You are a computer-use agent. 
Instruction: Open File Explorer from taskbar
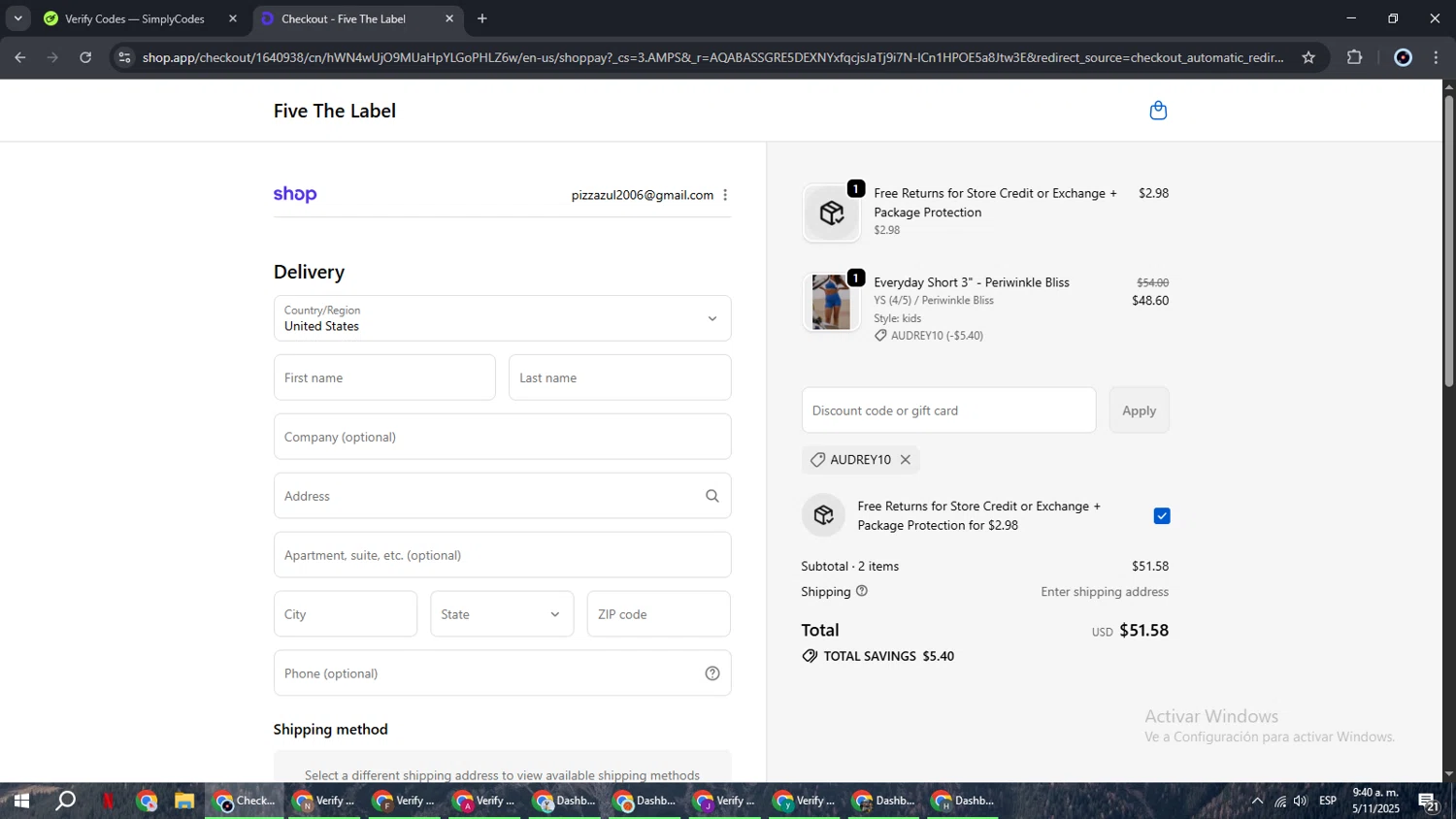[x=184, y=802]
